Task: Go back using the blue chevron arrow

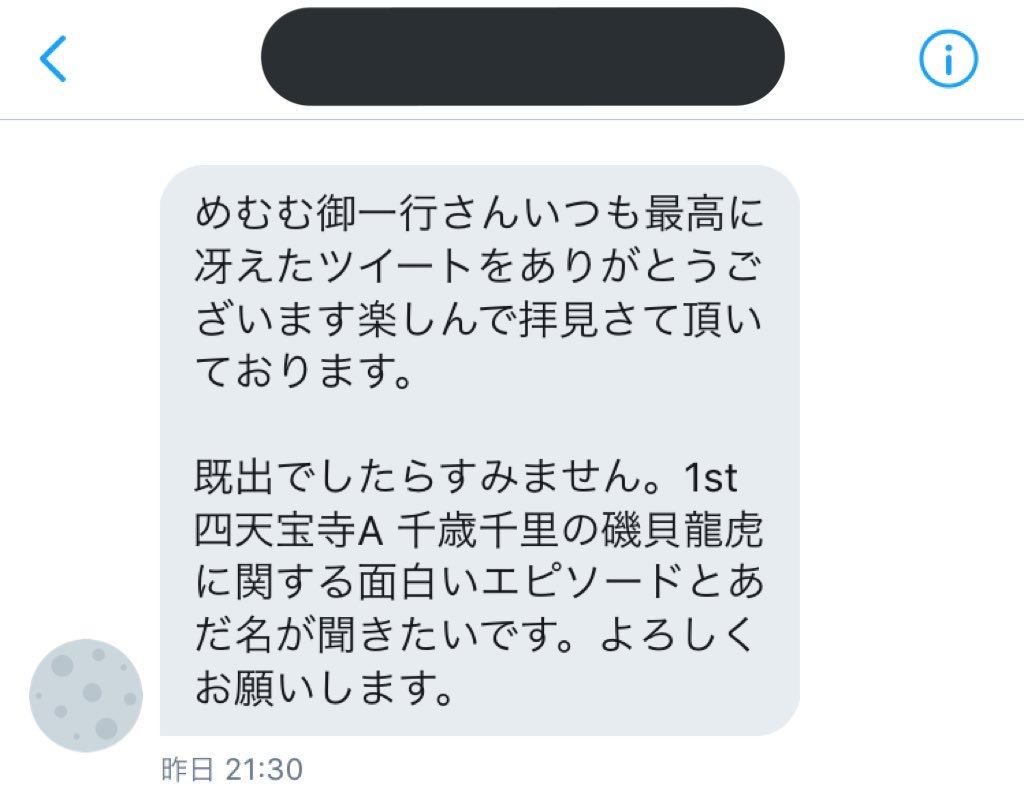Action: (x=53, y=59)
